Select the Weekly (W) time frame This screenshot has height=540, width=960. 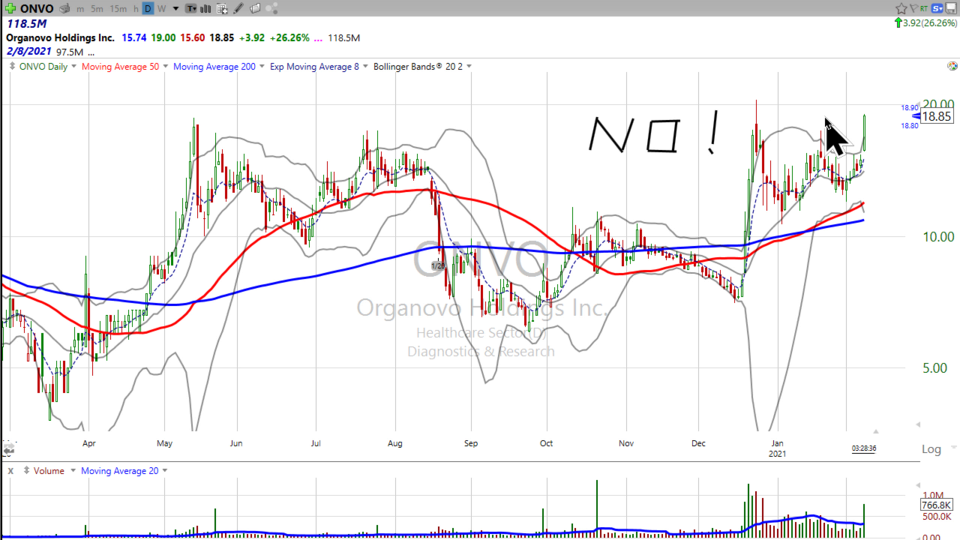162,9
